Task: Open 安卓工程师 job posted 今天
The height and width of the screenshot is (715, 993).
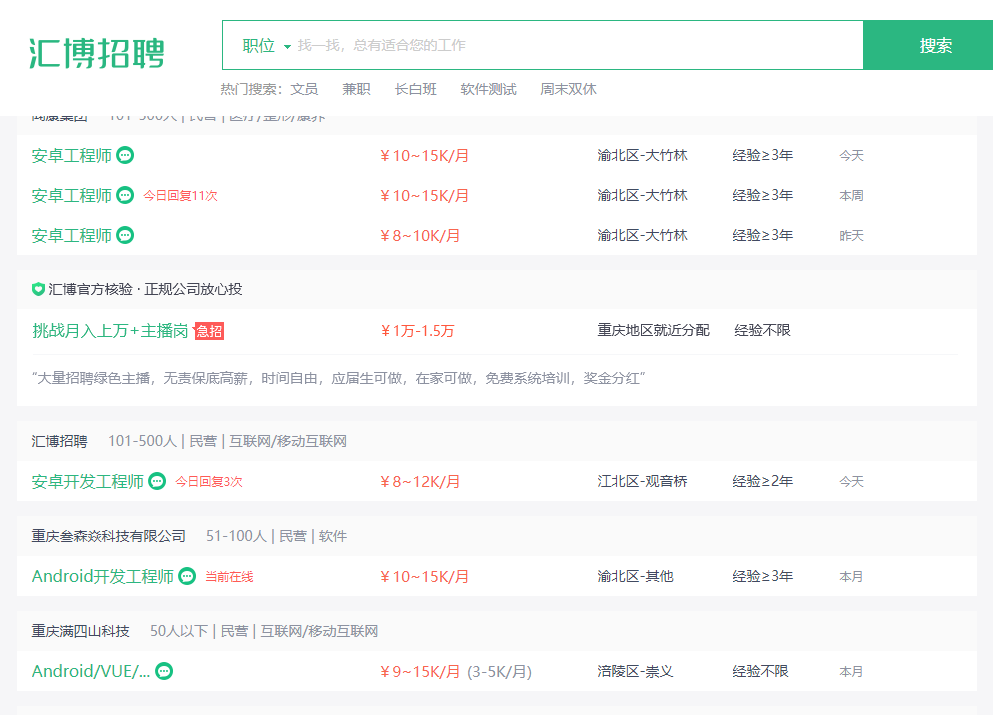Action: tap(72, 155)
